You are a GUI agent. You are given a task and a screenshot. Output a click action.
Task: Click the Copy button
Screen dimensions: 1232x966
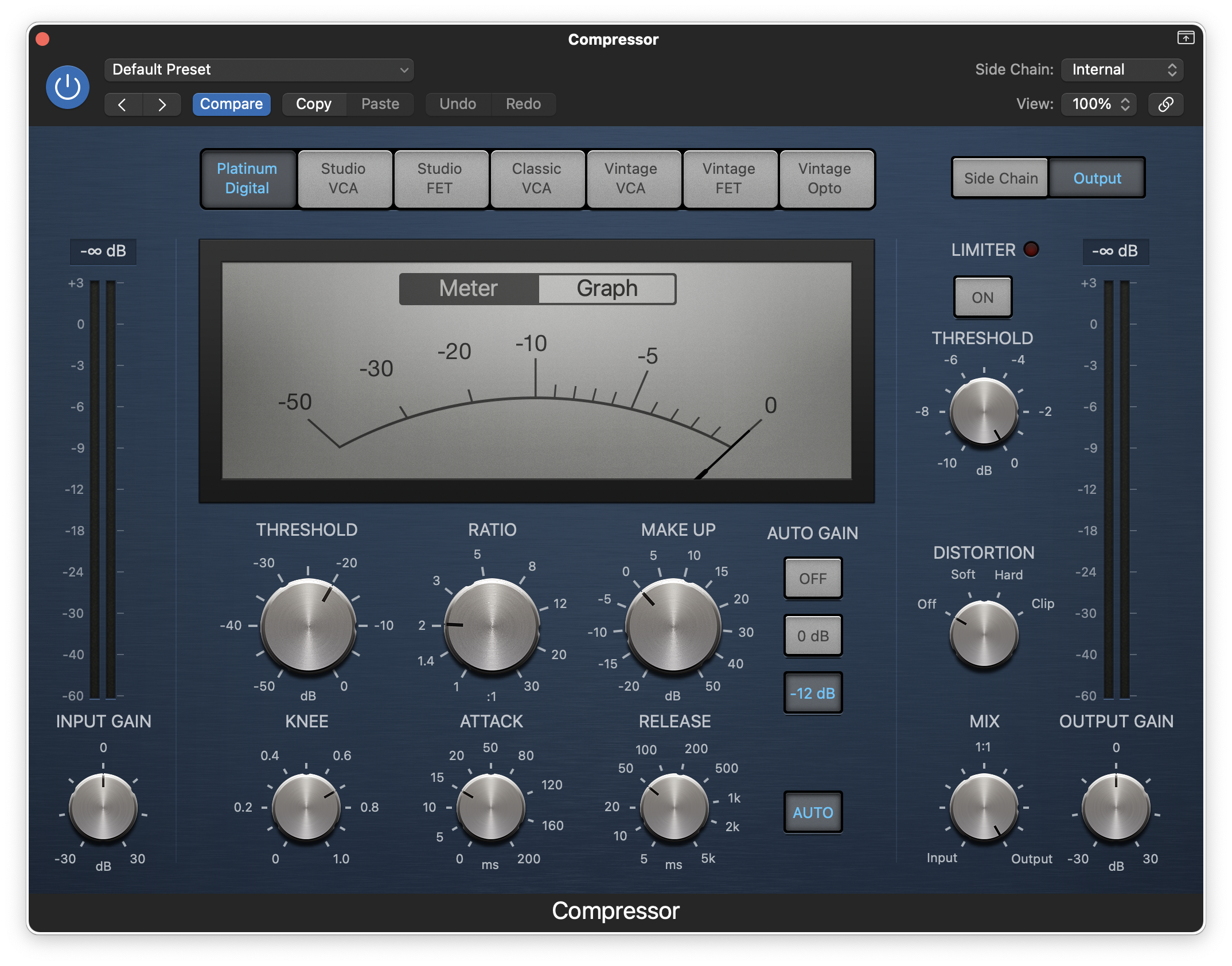pyautogui.click(x=314, y=104)
